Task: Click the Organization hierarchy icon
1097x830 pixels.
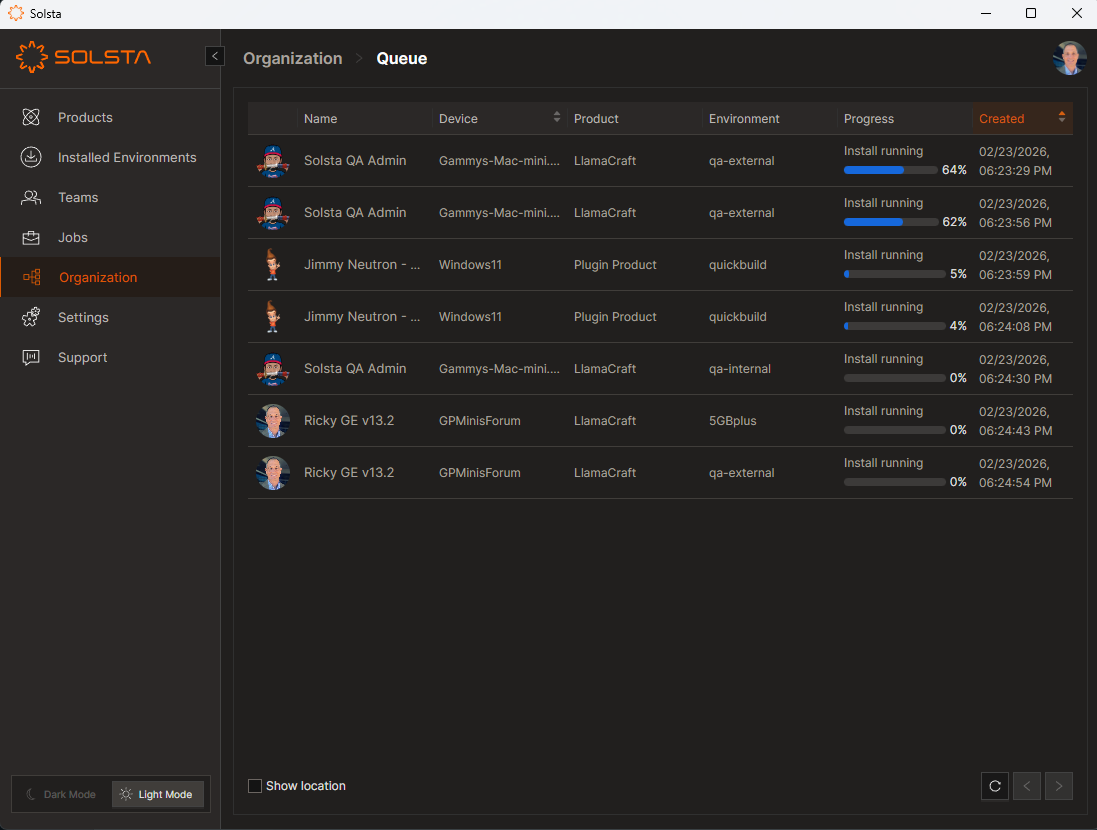Action: point(31,277)
